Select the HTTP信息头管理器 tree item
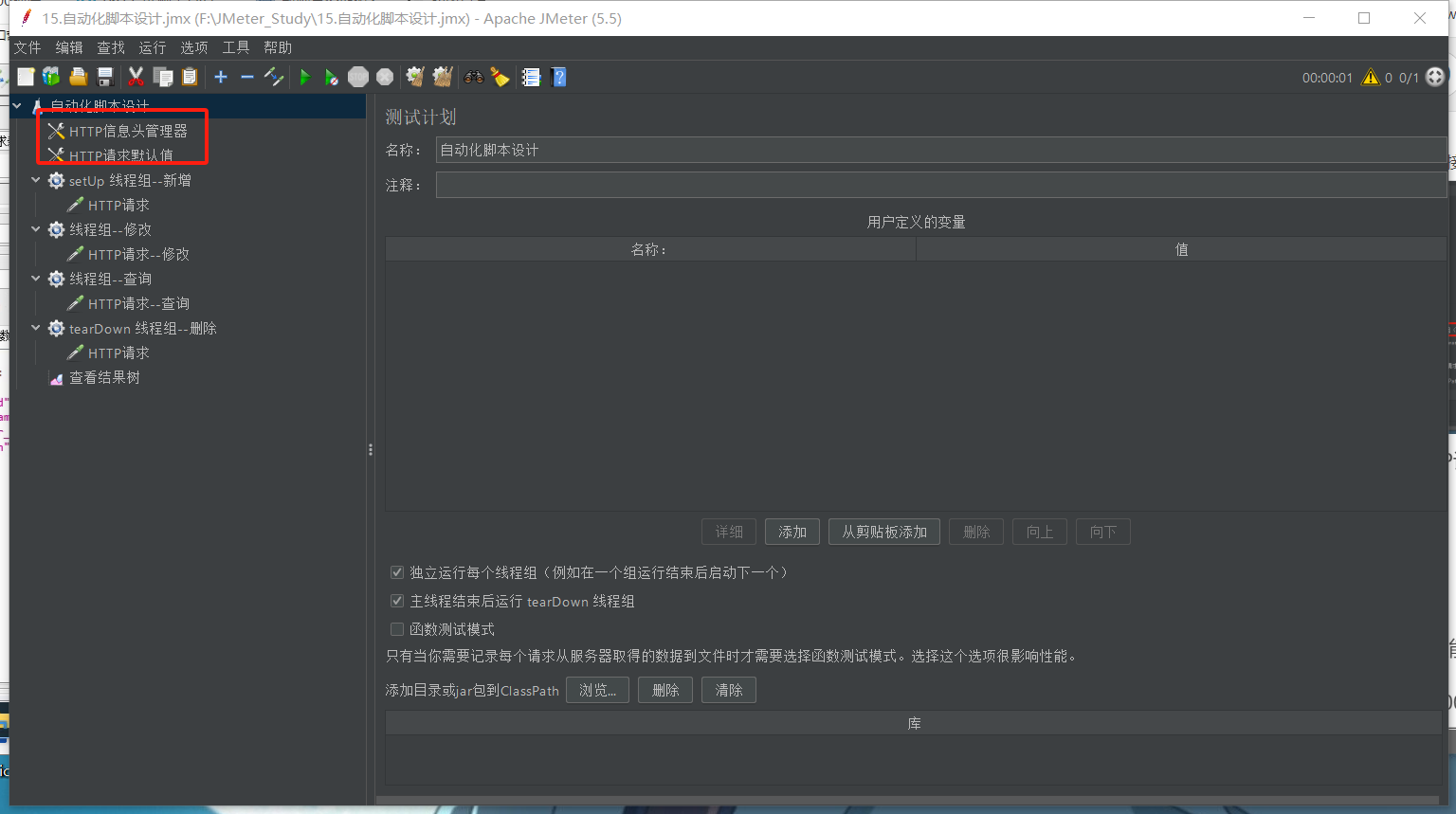This screenshot has height=814, width=1456. (118, 131)
